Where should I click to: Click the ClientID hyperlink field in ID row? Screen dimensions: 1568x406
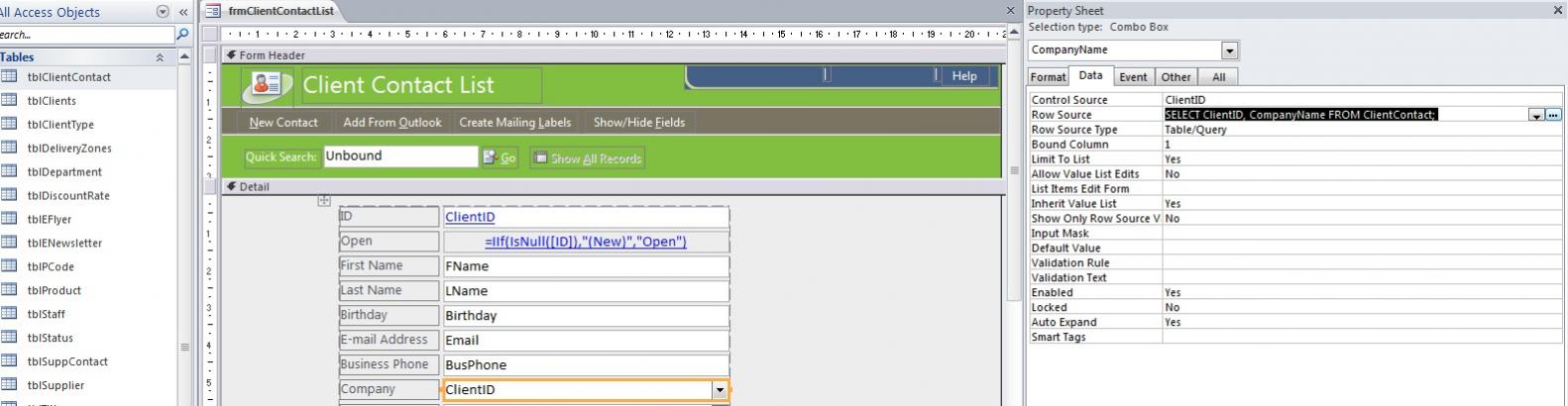pyautogui.click(x=586, y=217)
